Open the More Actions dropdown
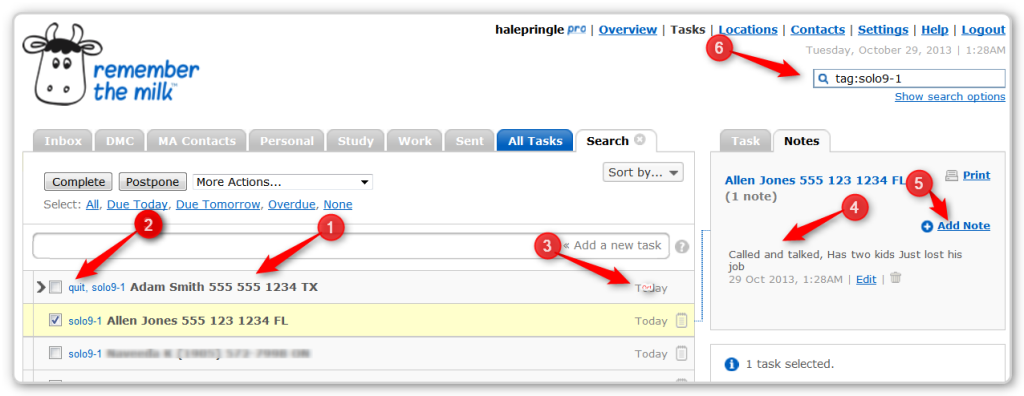 tap(282, 182)
